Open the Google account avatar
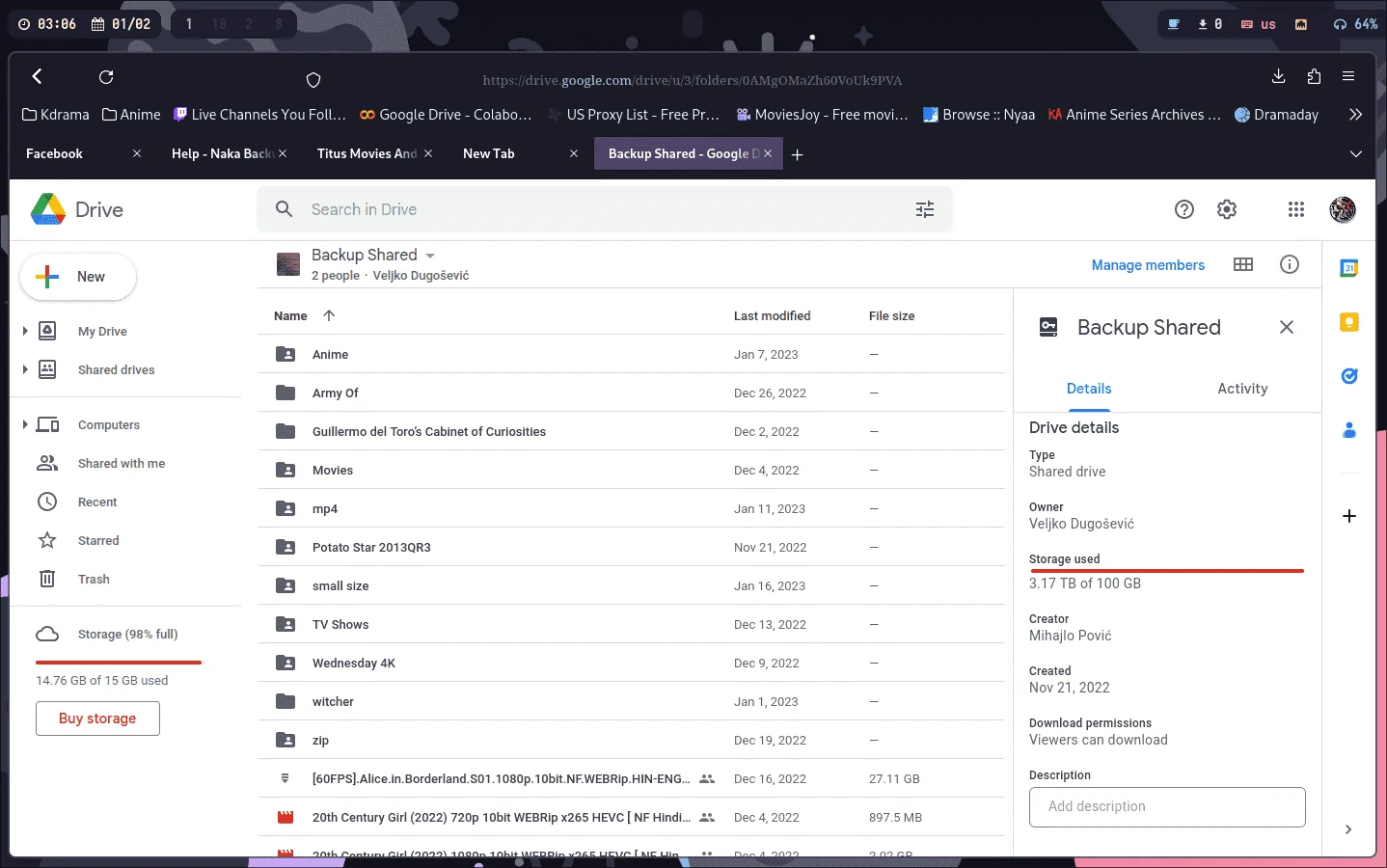The image size is (1387, 868). [x=1343, y=209]
